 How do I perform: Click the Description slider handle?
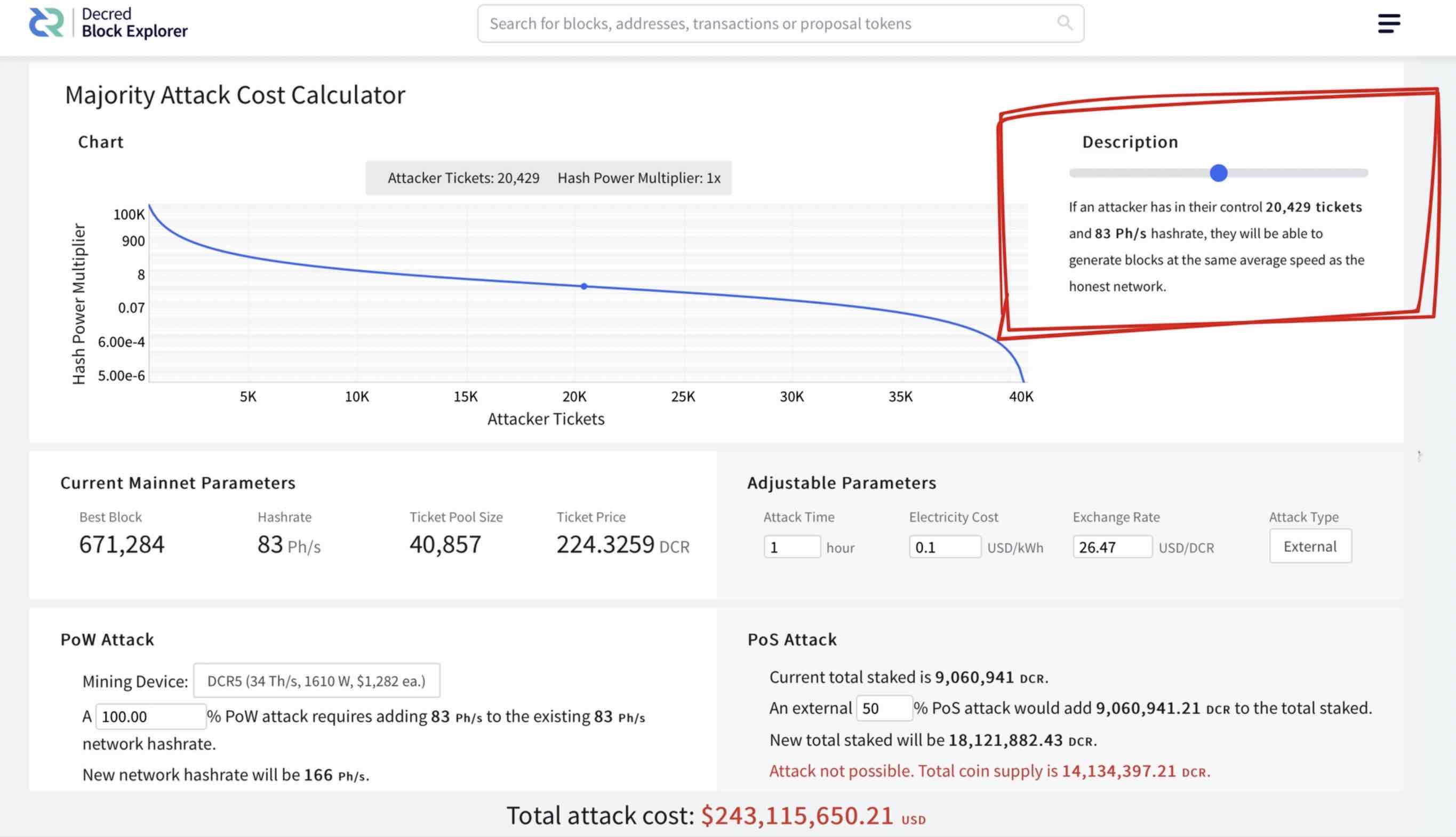[x=1218, y=173]
